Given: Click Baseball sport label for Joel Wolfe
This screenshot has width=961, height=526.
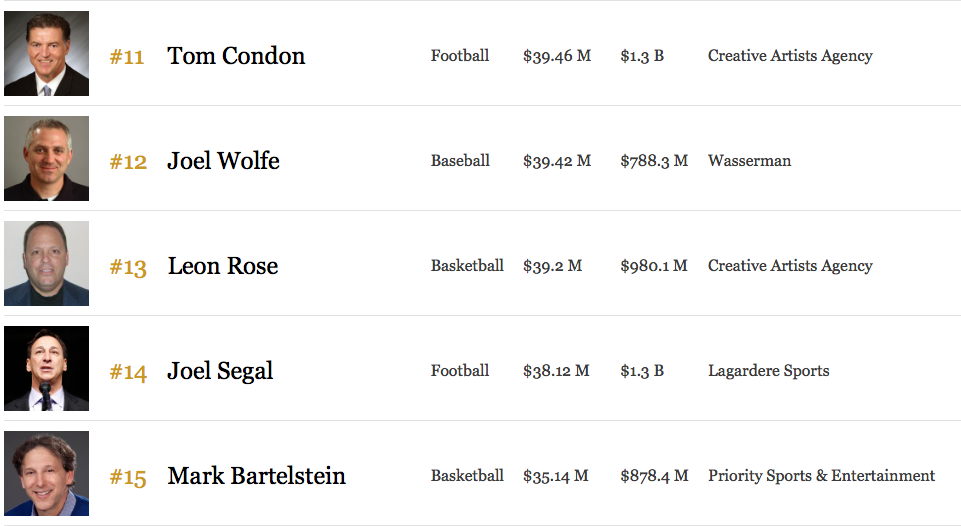Looking at the screenshot, I should tap(460, 161).
